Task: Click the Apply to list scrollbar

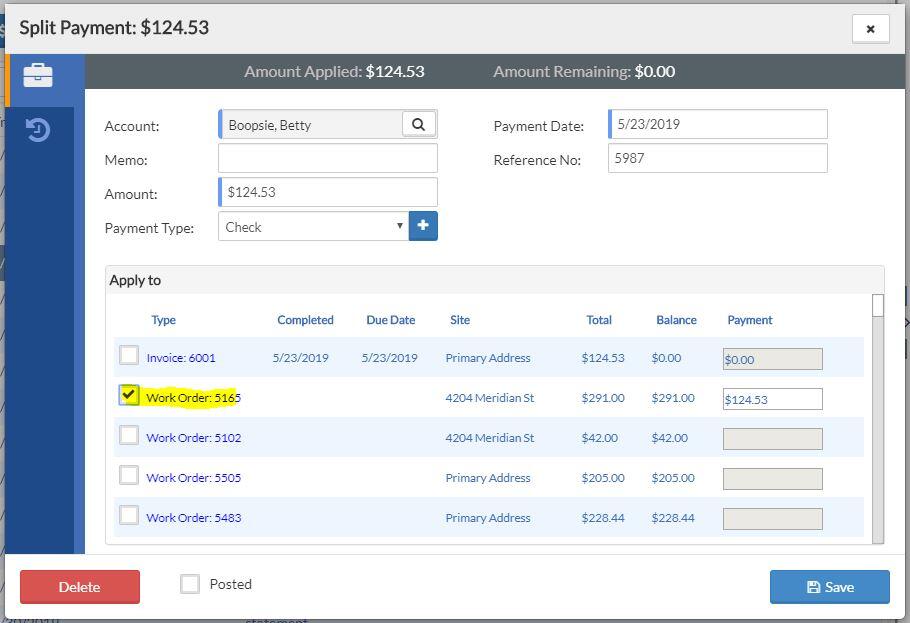Action: click(x=878, y=420)
